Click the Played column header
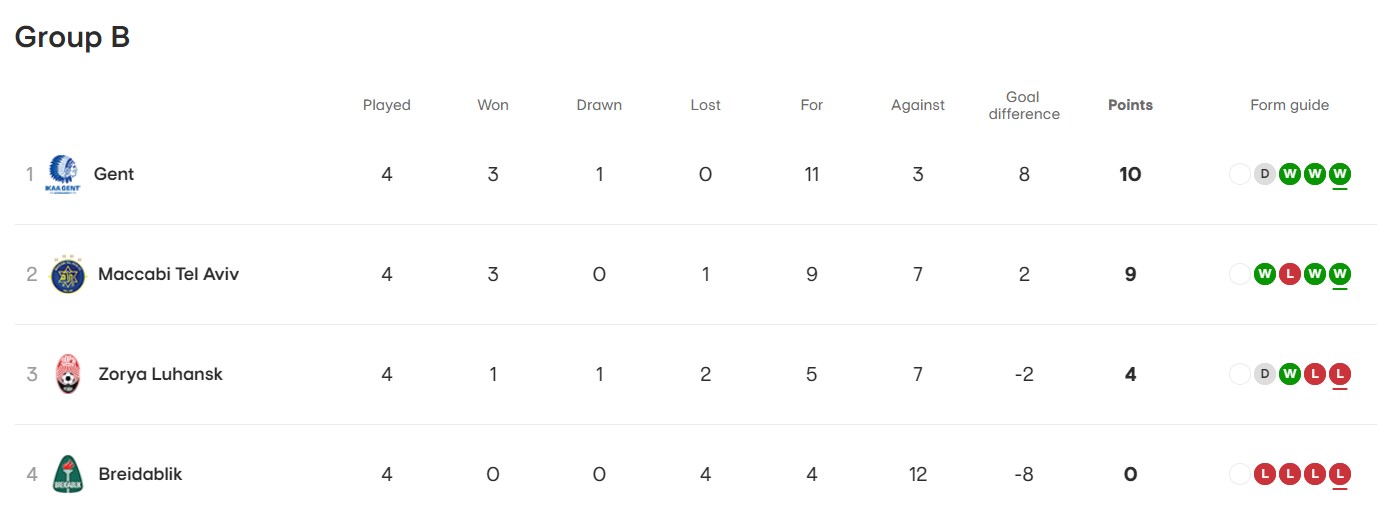The height and width of the screenshot is (521, 1377). (x=386, y=105)
